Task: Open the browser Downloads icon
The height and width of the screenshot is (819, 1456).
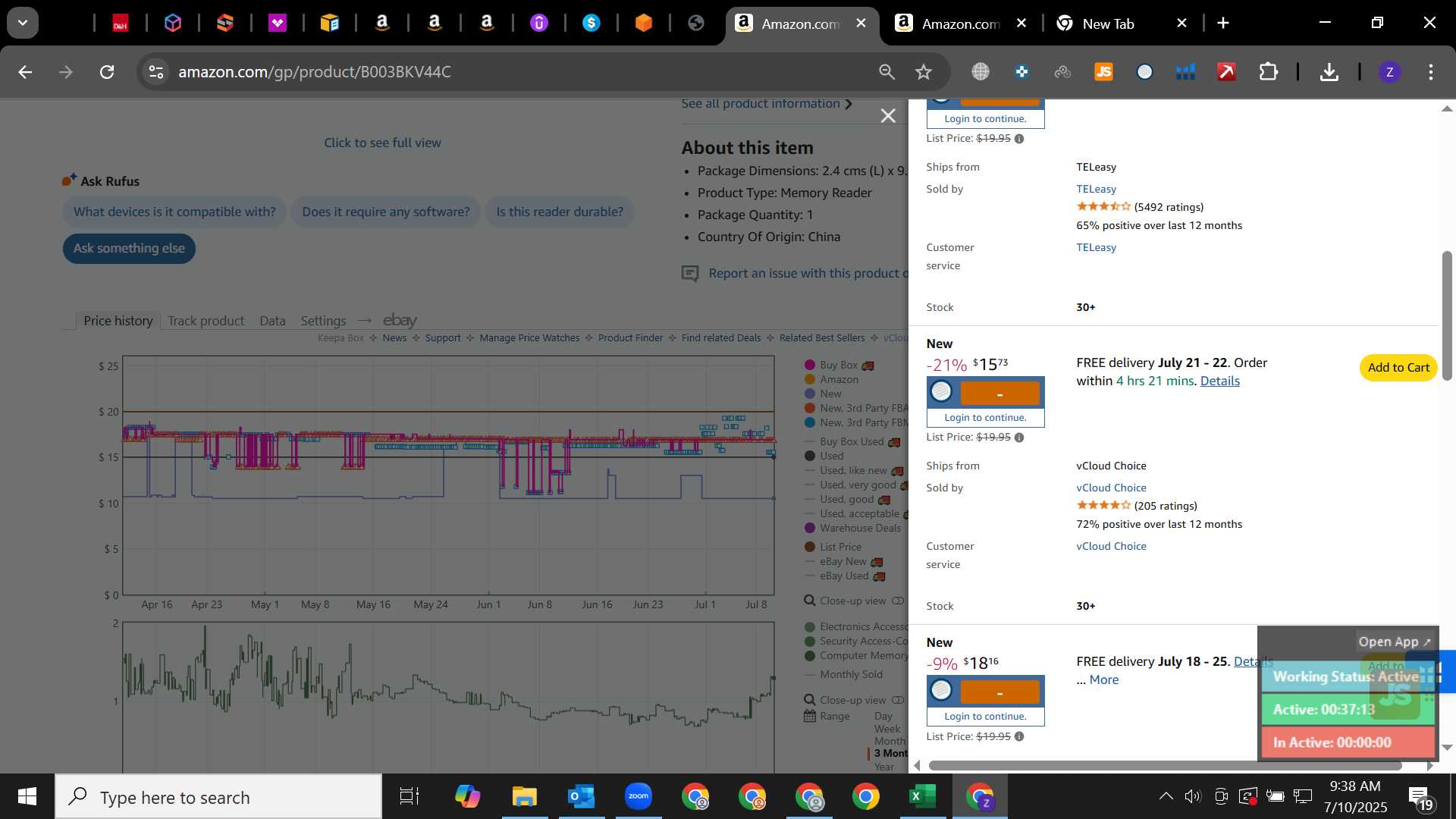Action: point(1329,72)
